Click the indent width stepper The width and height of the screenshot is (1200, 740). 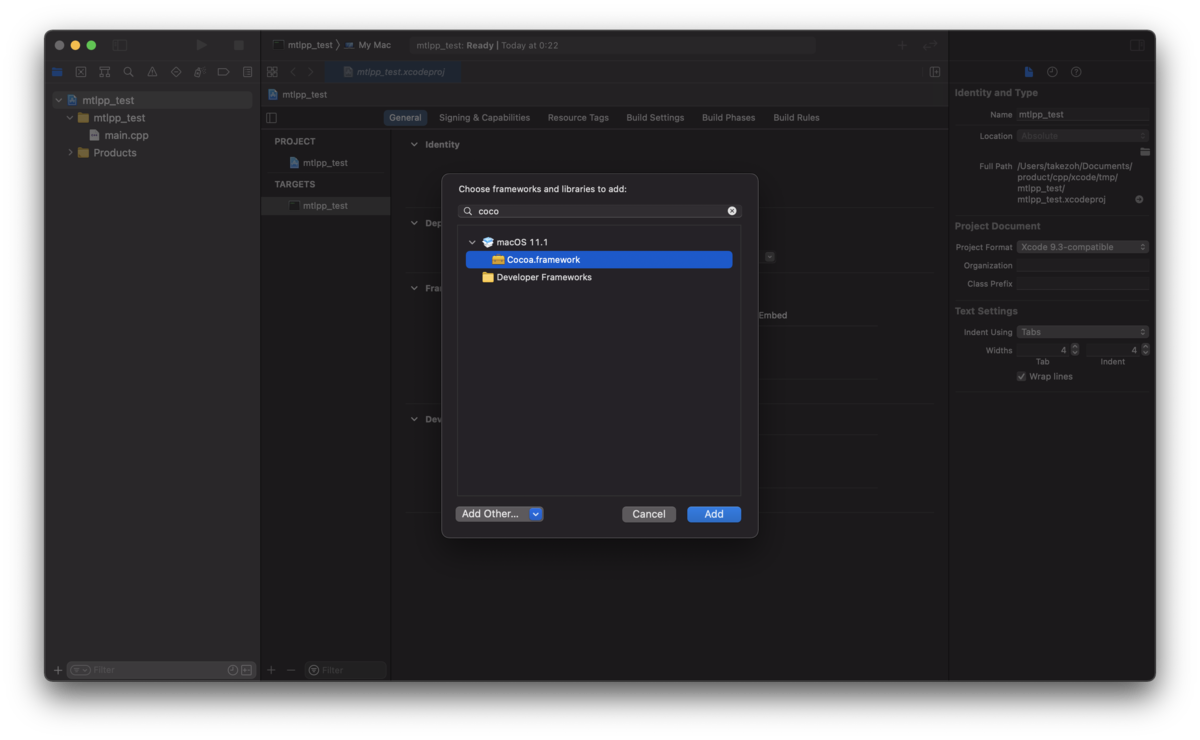point(1145,350)
